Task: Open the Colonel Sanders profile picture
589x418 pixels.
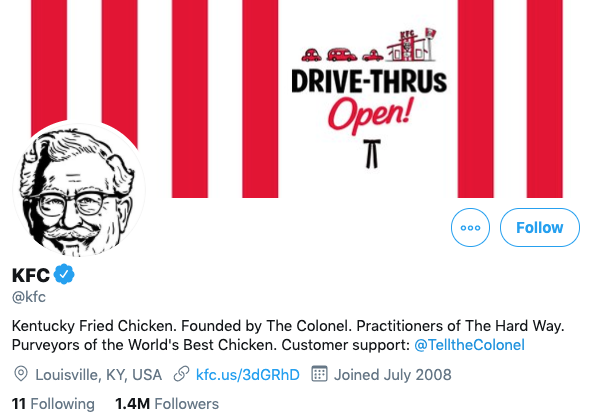Action: pyautogui.click(x=79, y=190)
